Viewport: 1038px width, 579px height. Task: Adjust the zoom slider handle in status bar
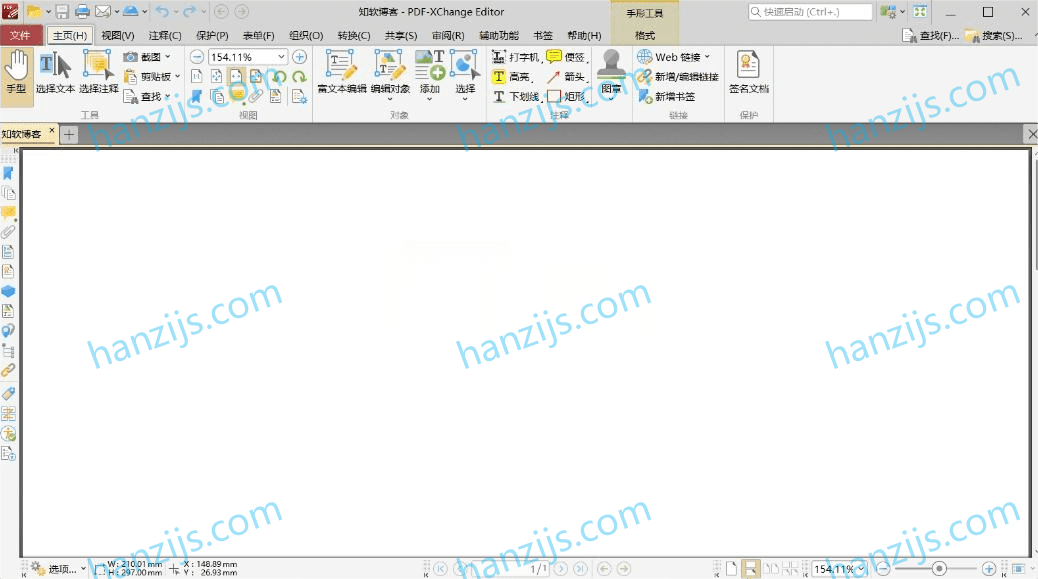click(939, 568)
